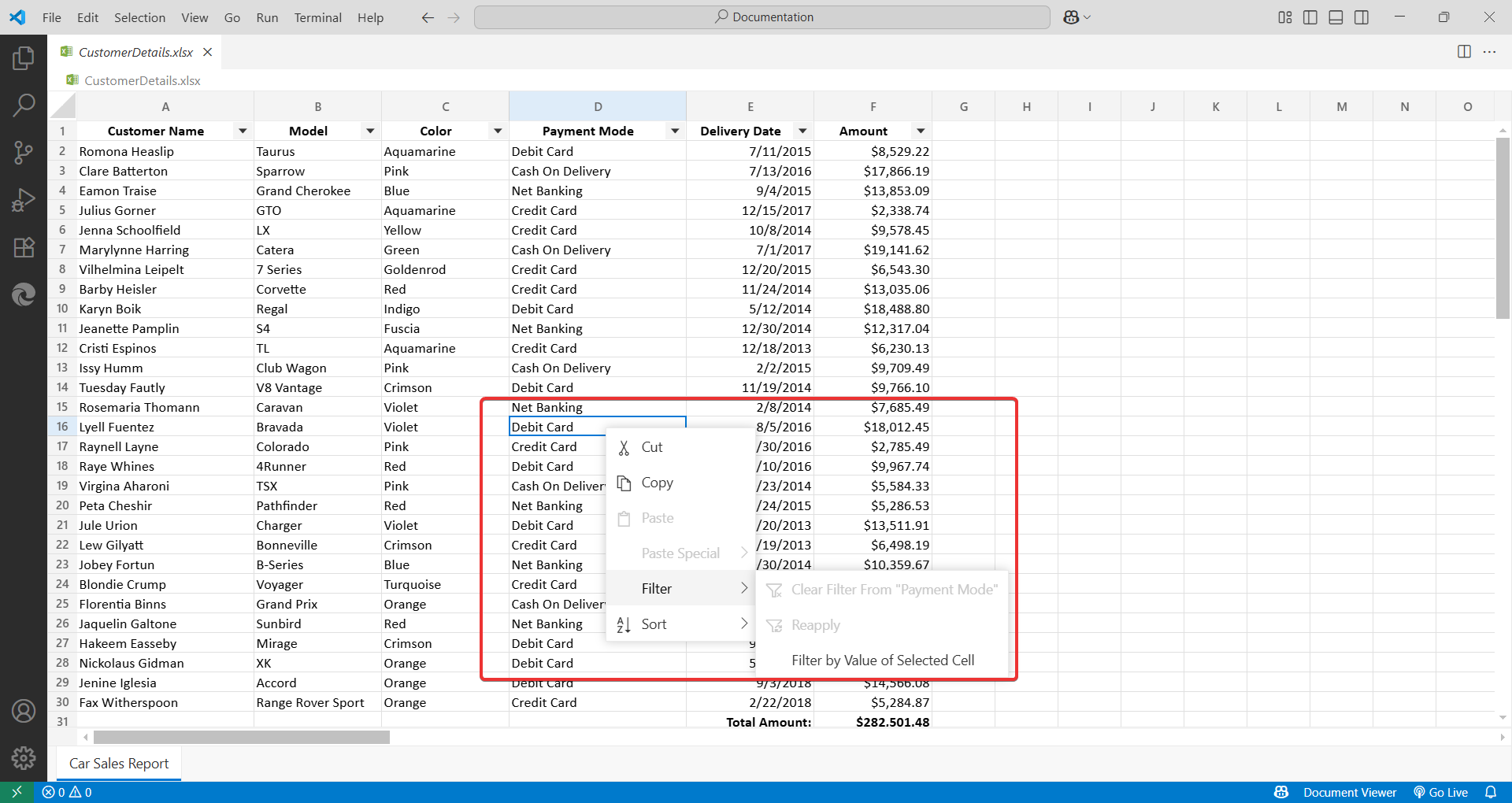The height and width of the screenshot is (803, 1512).
Task: Open the Customer Name filter dropdown
Action: coord(243,131)
